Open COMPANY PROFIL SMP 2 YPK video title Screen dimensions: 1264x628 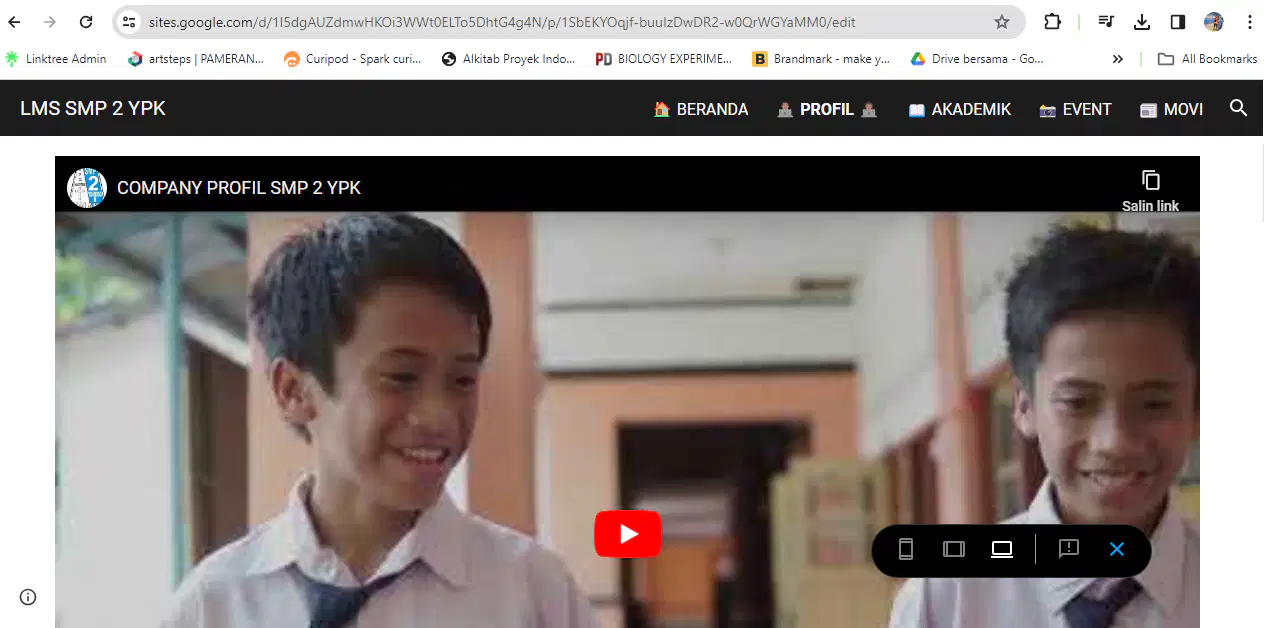coord(239,188)
